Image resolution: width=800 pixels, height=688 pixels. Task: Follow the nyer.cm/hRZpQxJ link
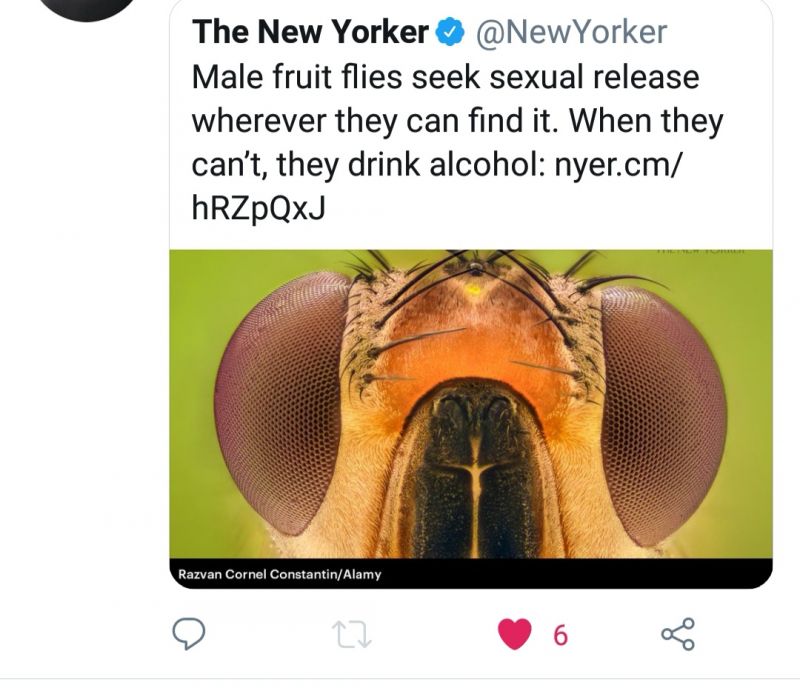pyautogui.click(x=436, y=187)
